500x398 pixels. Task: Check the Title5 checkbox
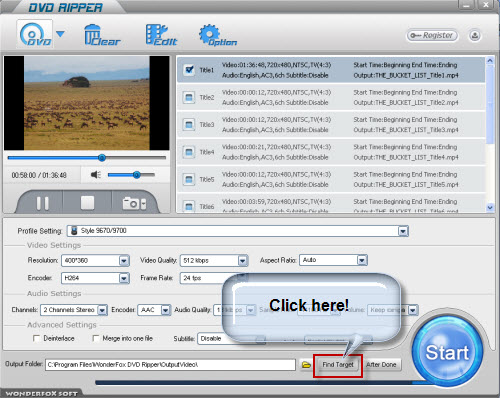189,179
